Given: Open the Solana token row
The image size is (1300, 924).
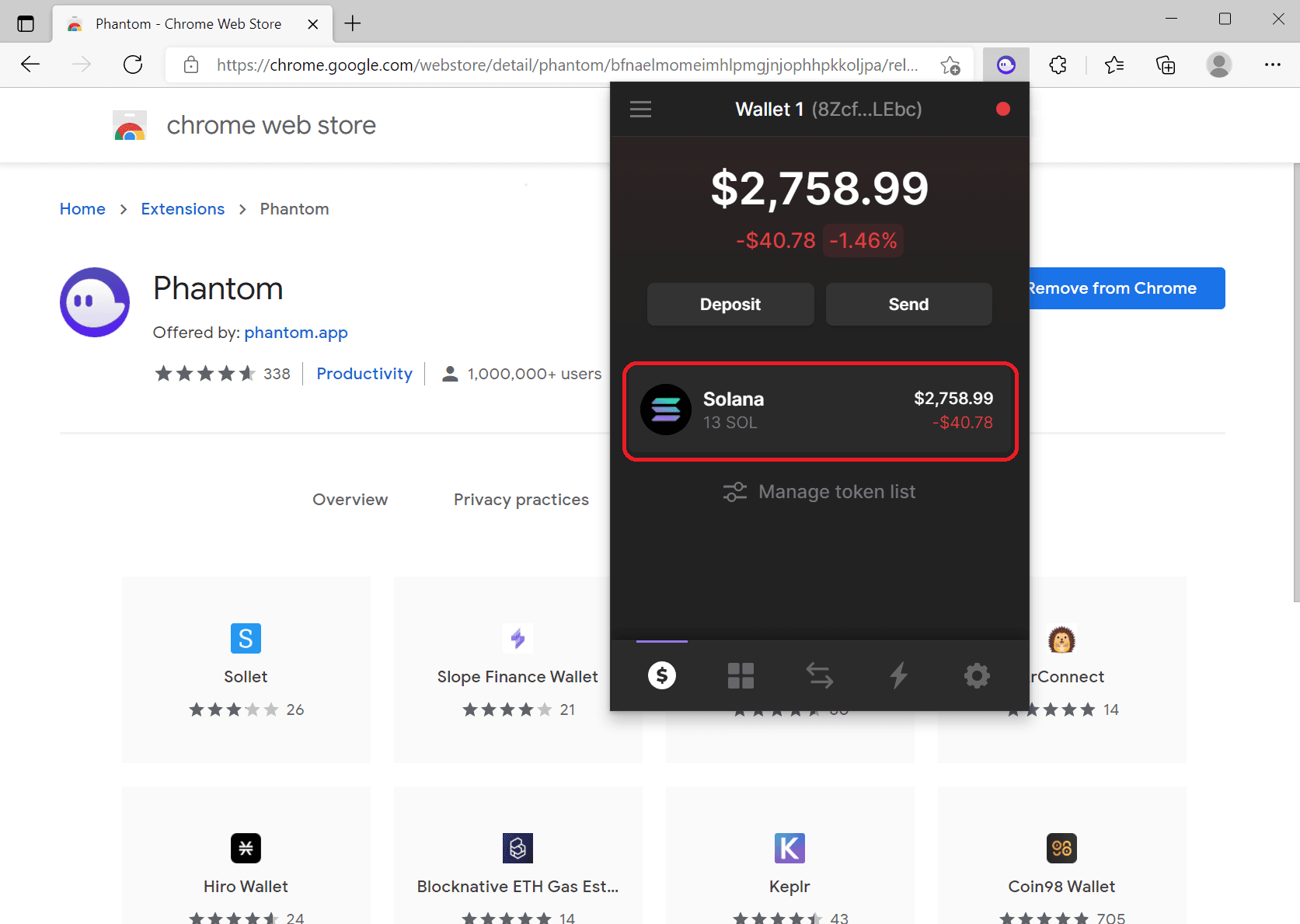Looking at the screenshot, I should click(821, 410).
